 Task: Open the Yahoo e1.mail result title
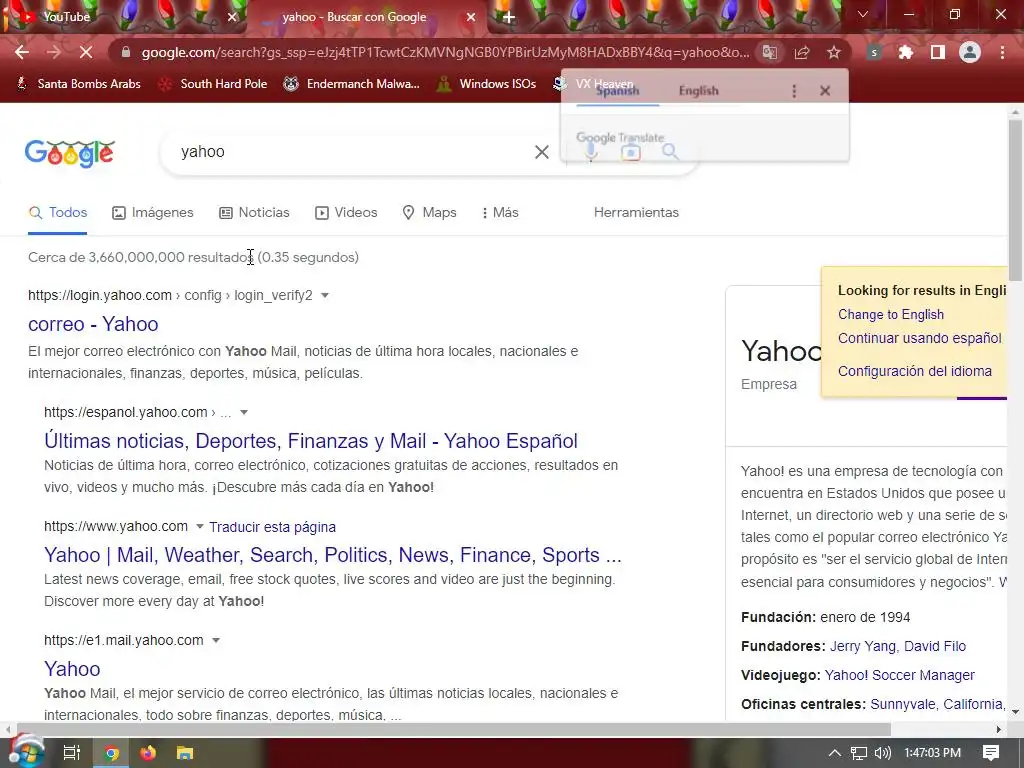click(x=72, y=669)
